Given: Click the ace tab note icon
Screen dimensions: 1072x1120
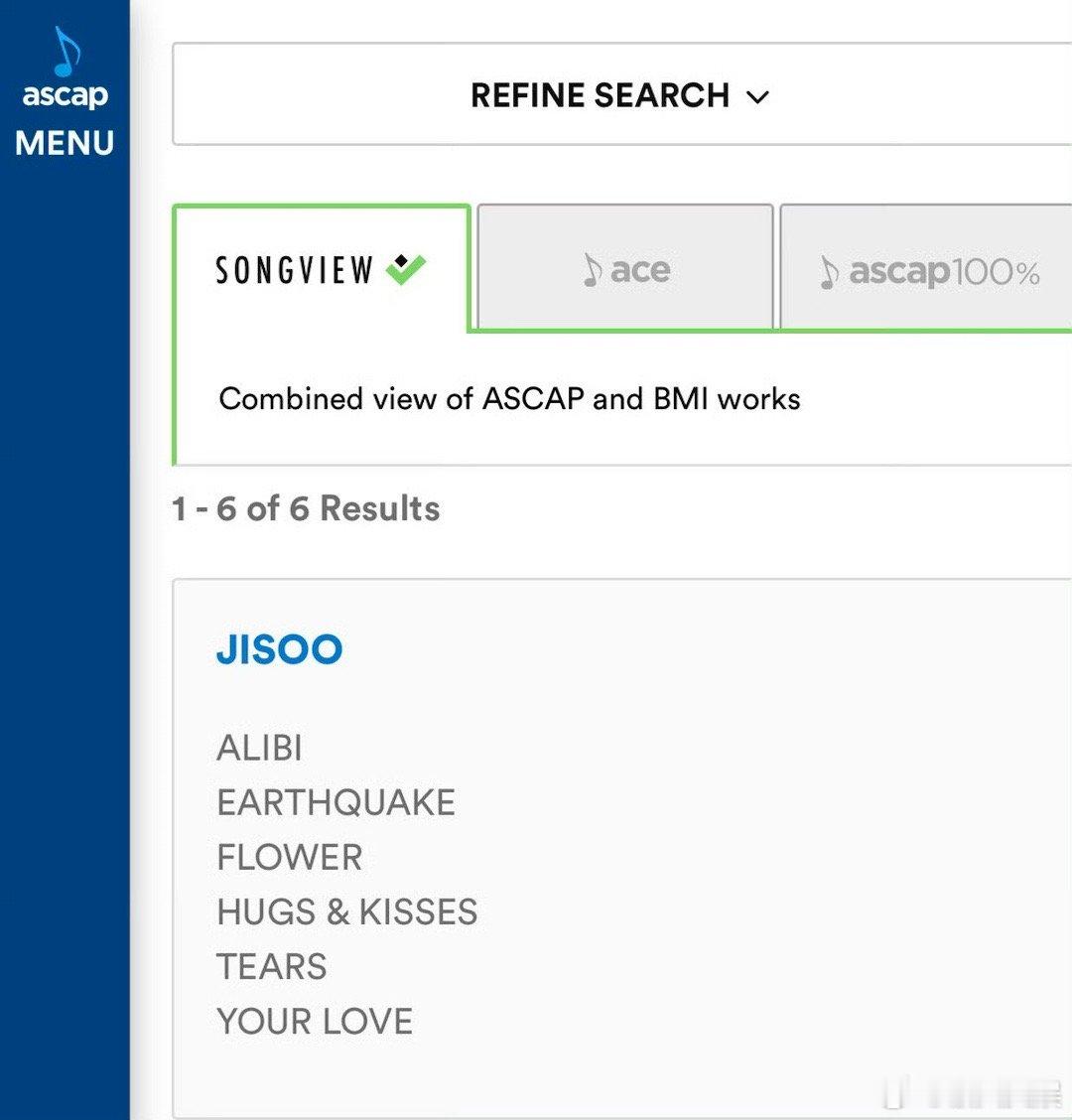Looking at the screenshot, I should 593,270.
